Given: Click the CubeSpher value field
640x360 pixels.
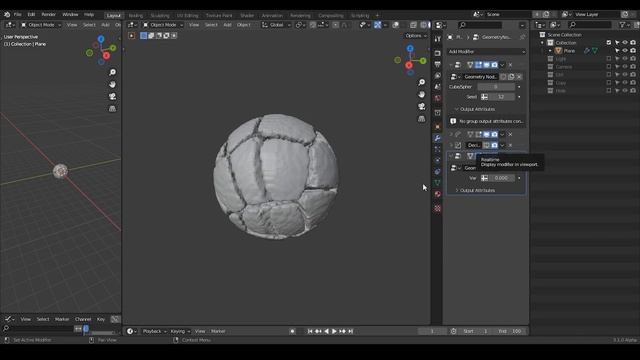Looking at the screenshot, I should click(496, 87).
